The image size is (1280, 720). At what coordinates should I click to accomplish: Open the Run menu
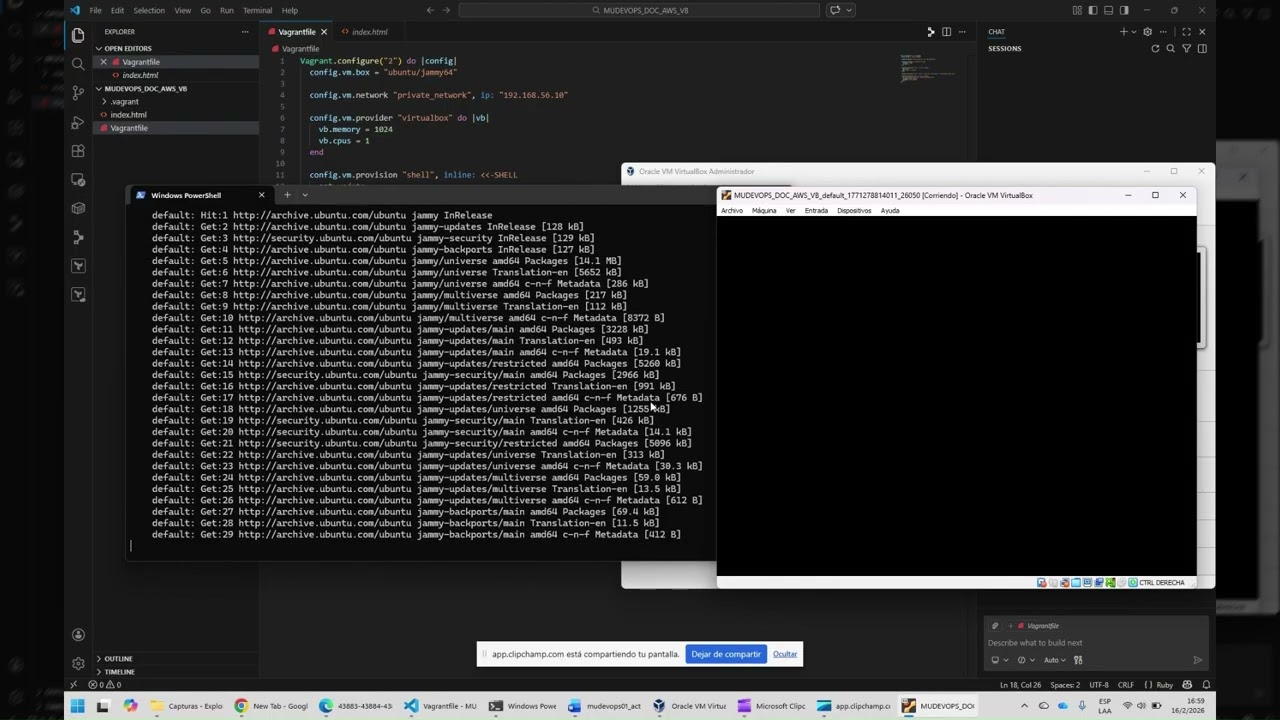[x=227, y=10]
